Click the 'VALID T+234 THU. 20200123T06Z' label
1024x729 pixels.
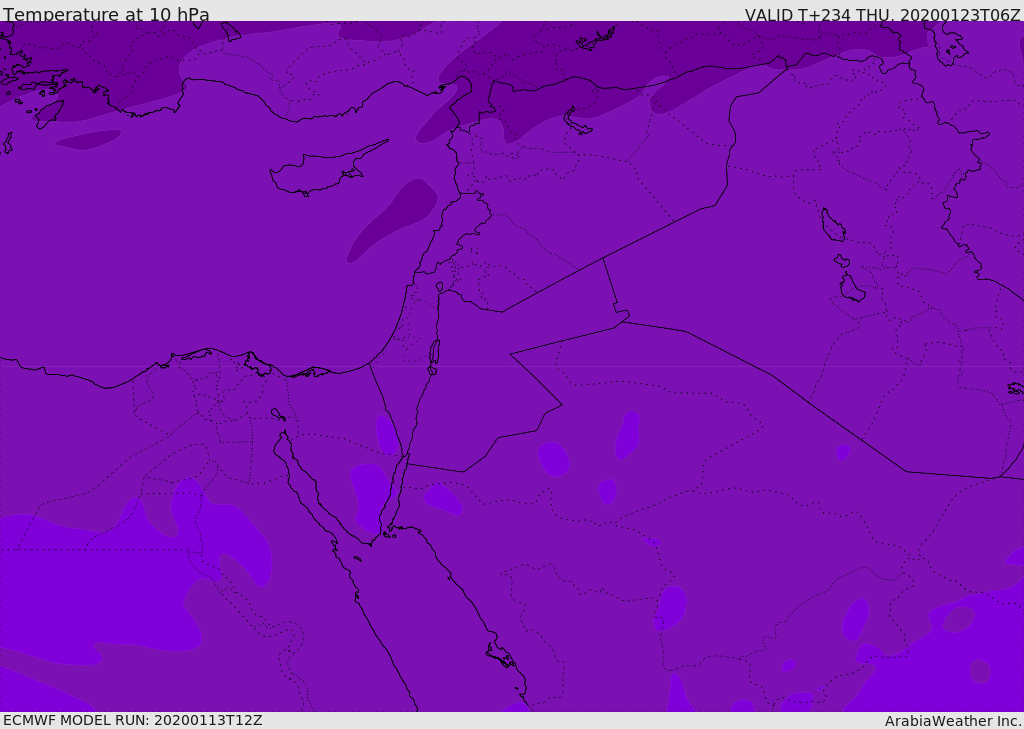coord(882,14)
